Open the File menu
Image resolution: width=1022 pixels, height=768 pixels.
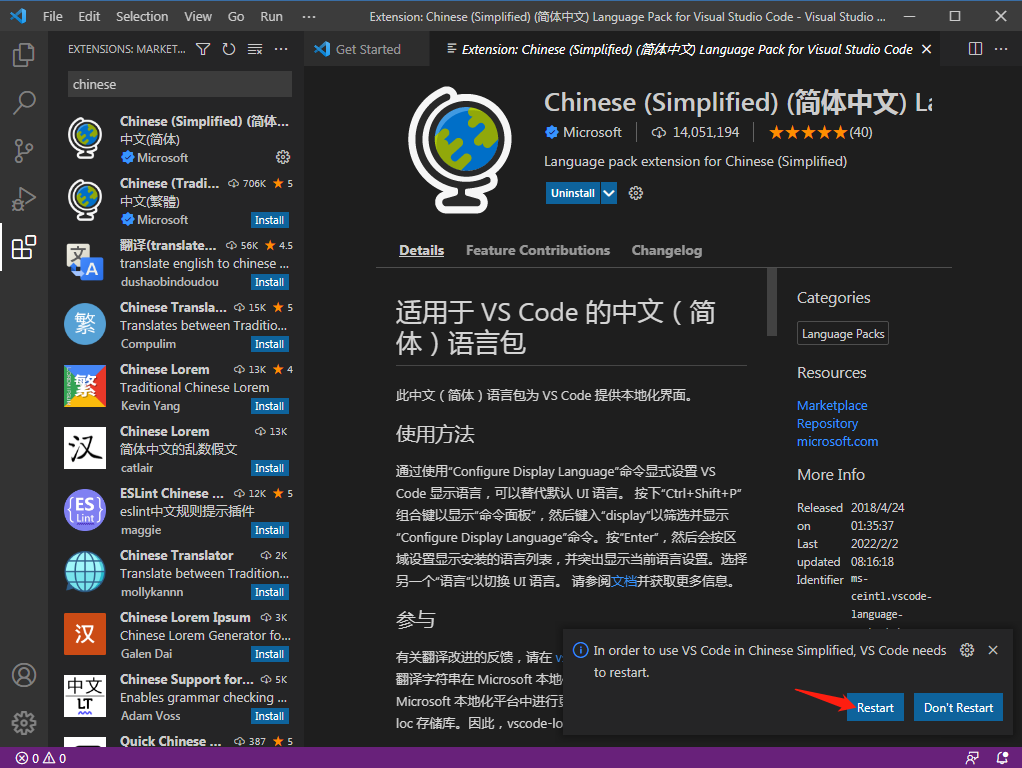[x=53, y=16]
